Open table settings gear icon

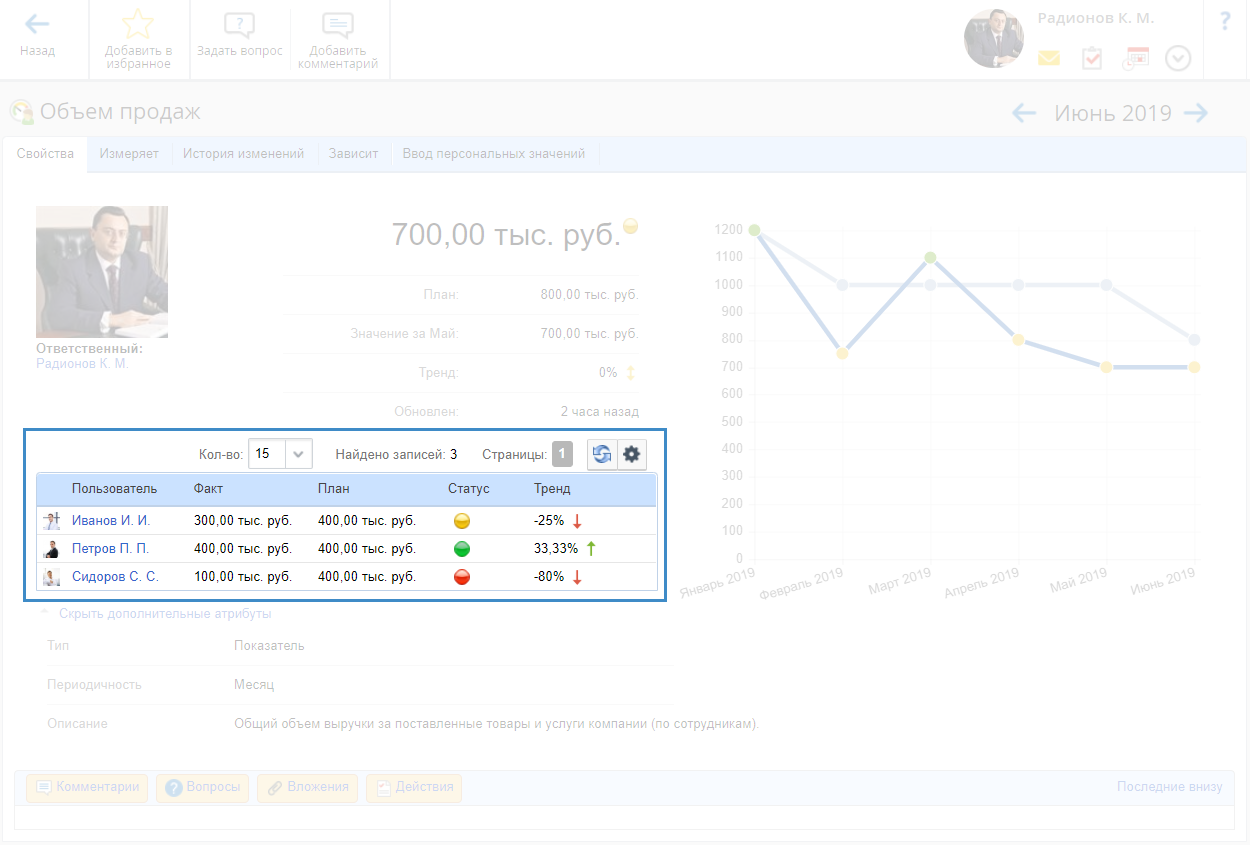point(632,454)
